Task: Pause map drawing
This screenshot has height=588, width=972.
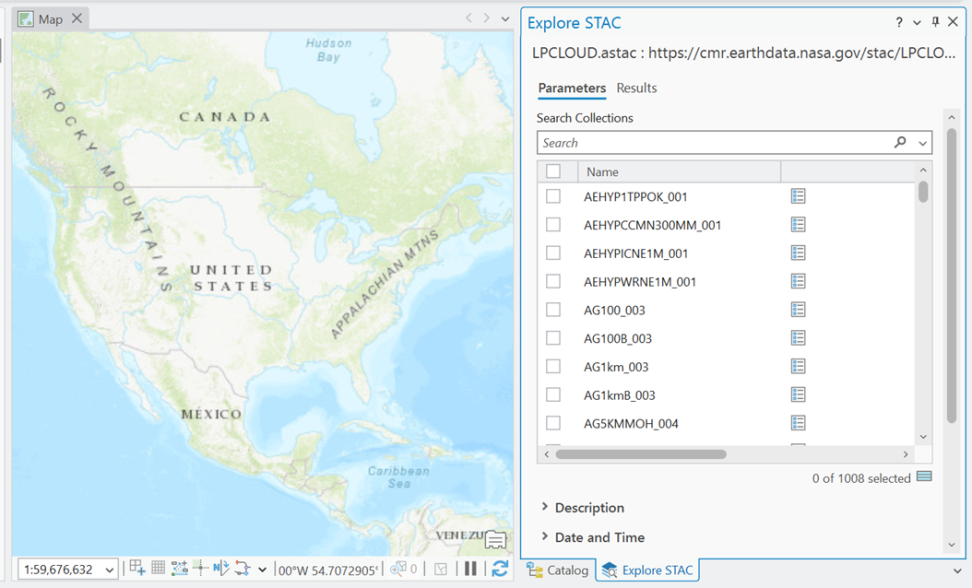Action: click(x=471, y=569)
